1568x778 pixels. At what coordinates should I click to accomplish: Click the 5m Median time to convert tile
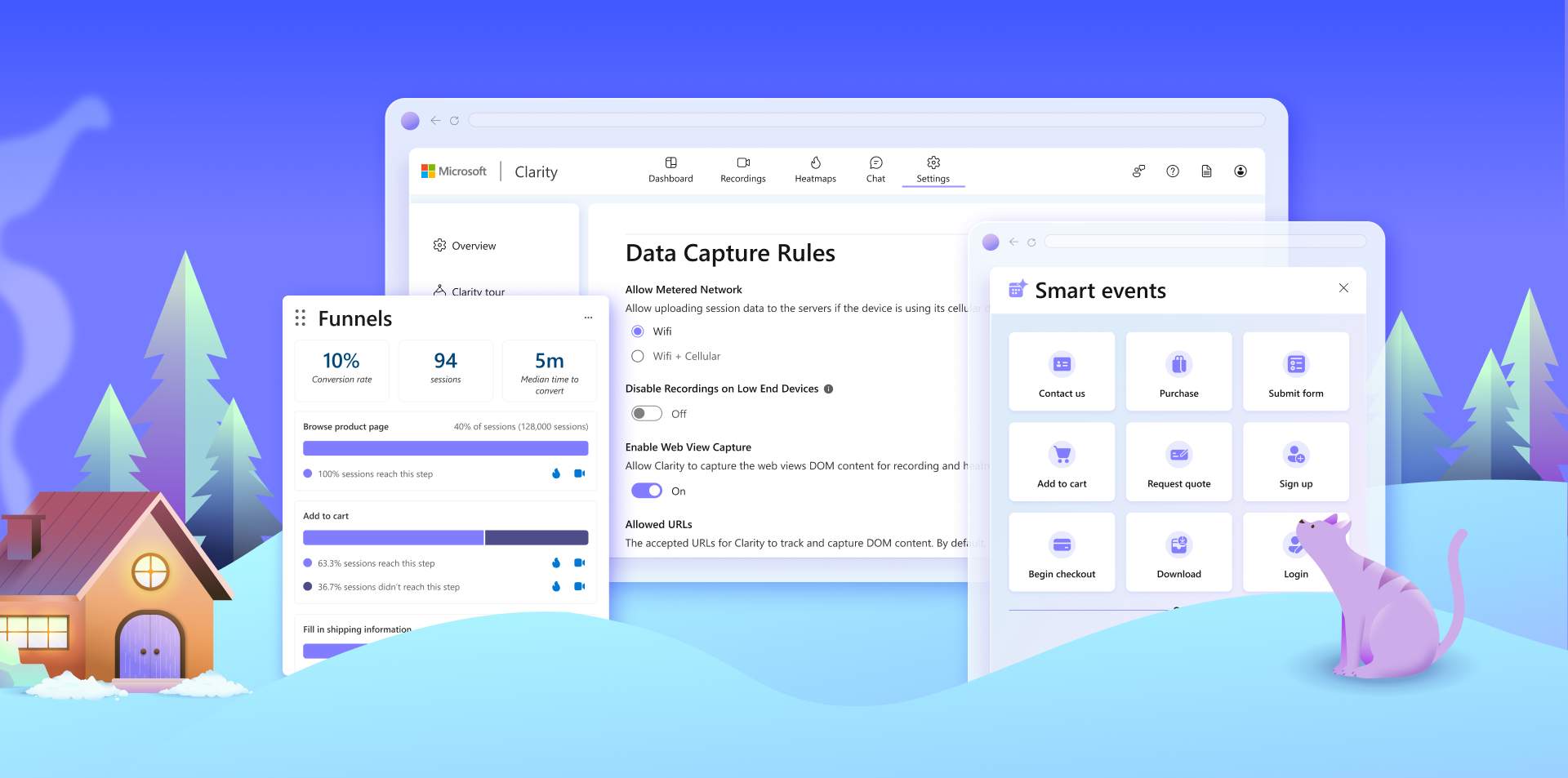[550, 371]
